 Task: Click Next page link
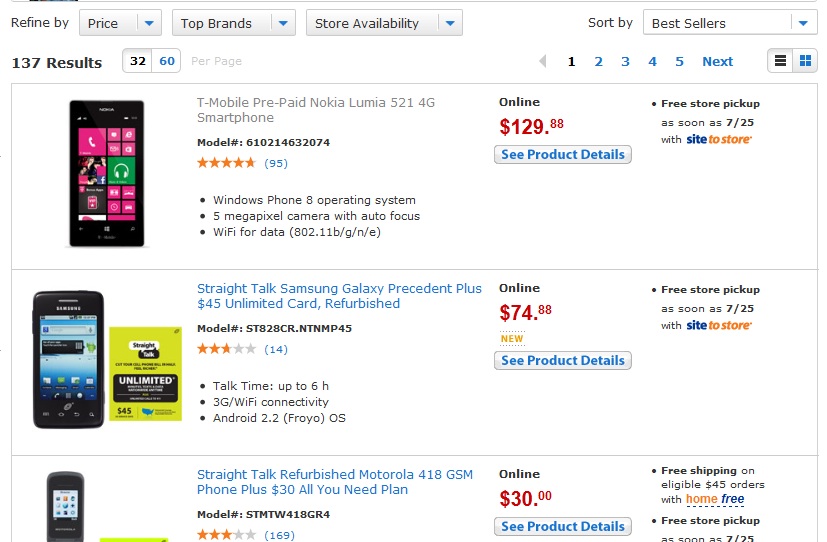click(x=717, y=62)
